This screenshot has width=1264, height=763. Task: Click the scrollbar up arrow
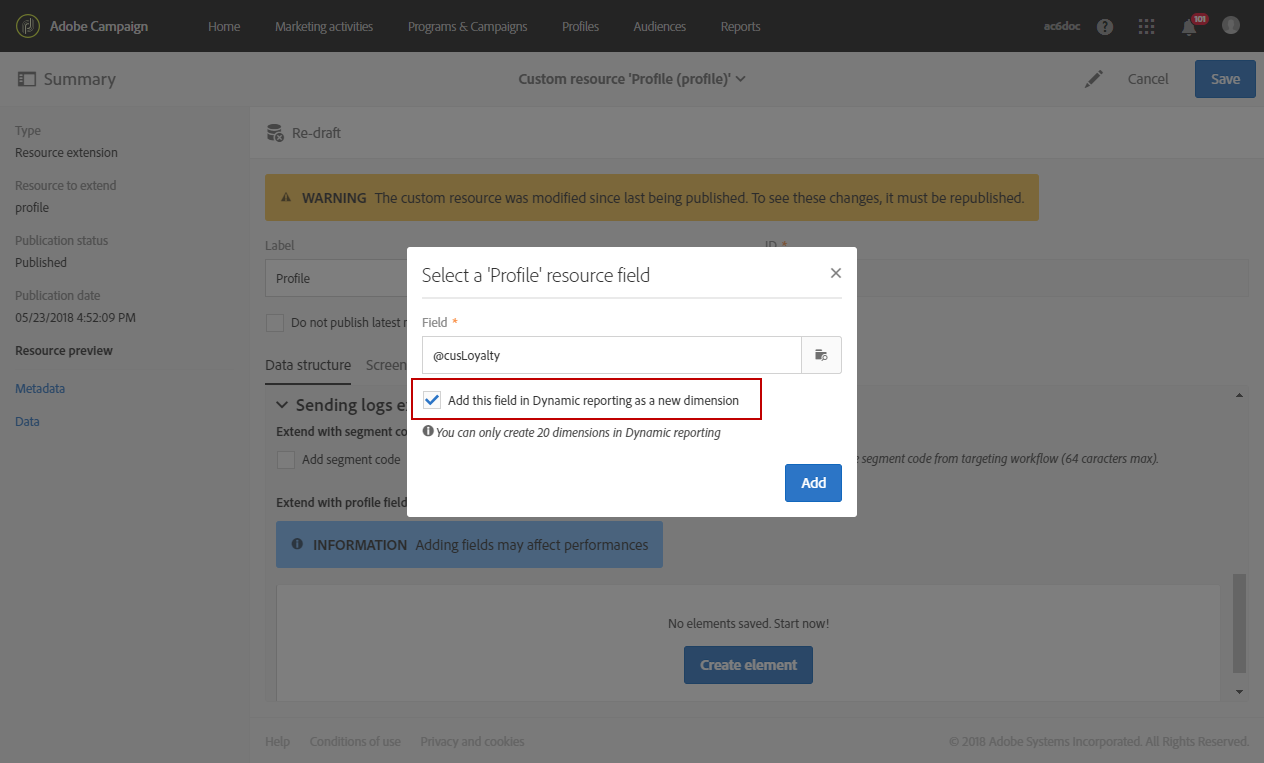1240,396
